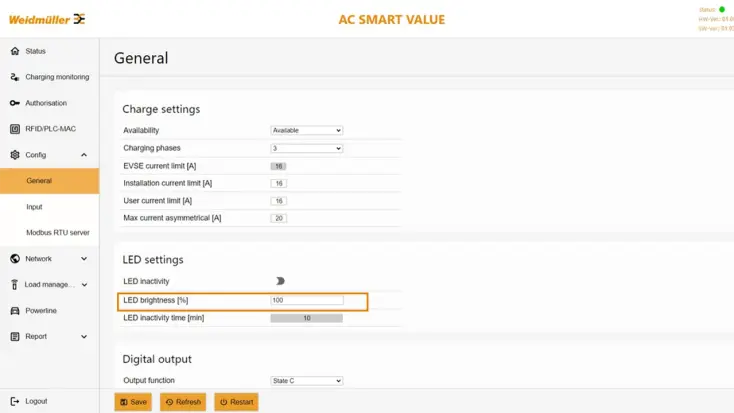Click the Charging monitoring plug icon

point(15,77)
